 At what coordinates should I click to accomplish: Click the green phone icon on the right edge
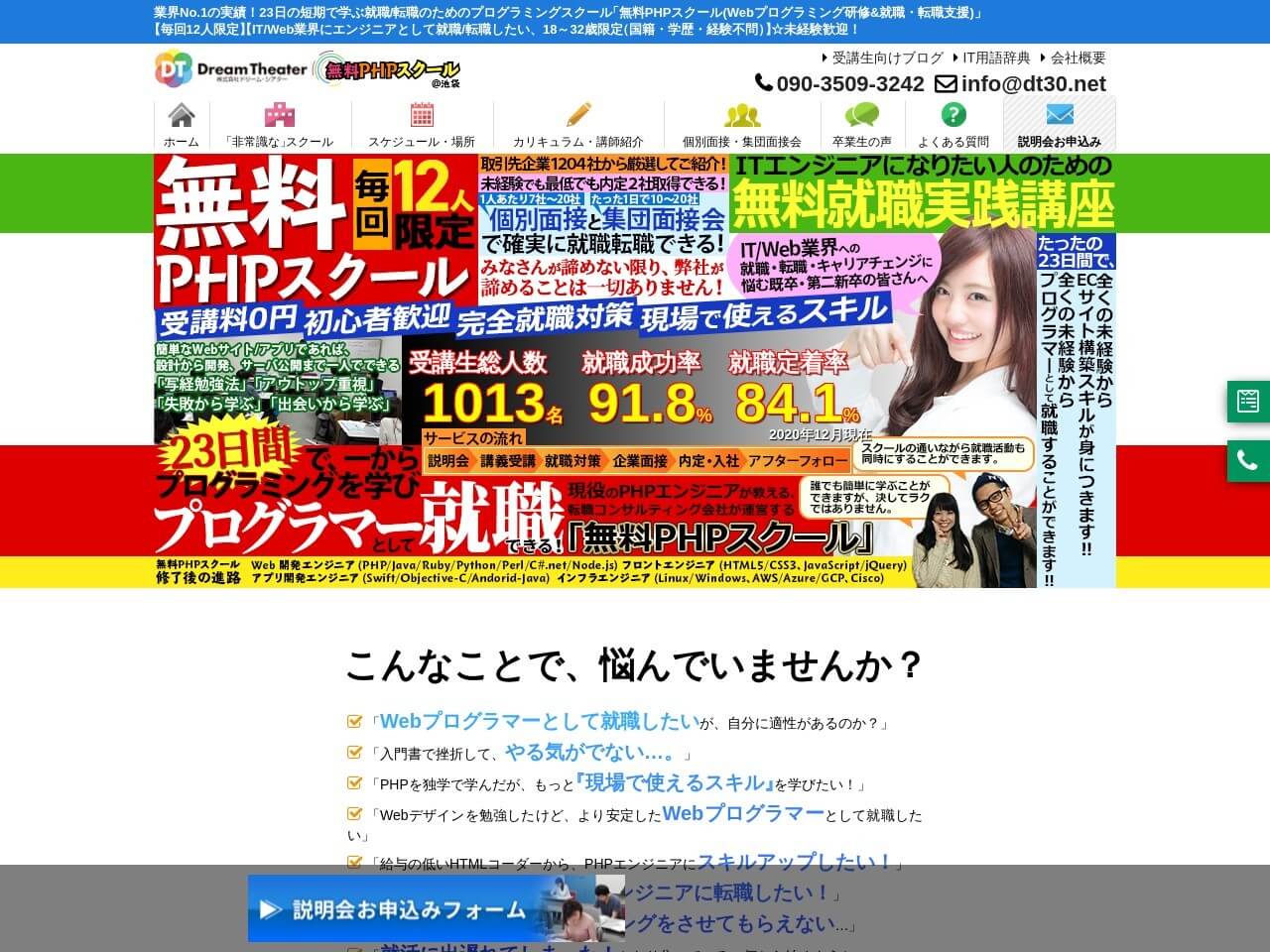click(1248, 460)
